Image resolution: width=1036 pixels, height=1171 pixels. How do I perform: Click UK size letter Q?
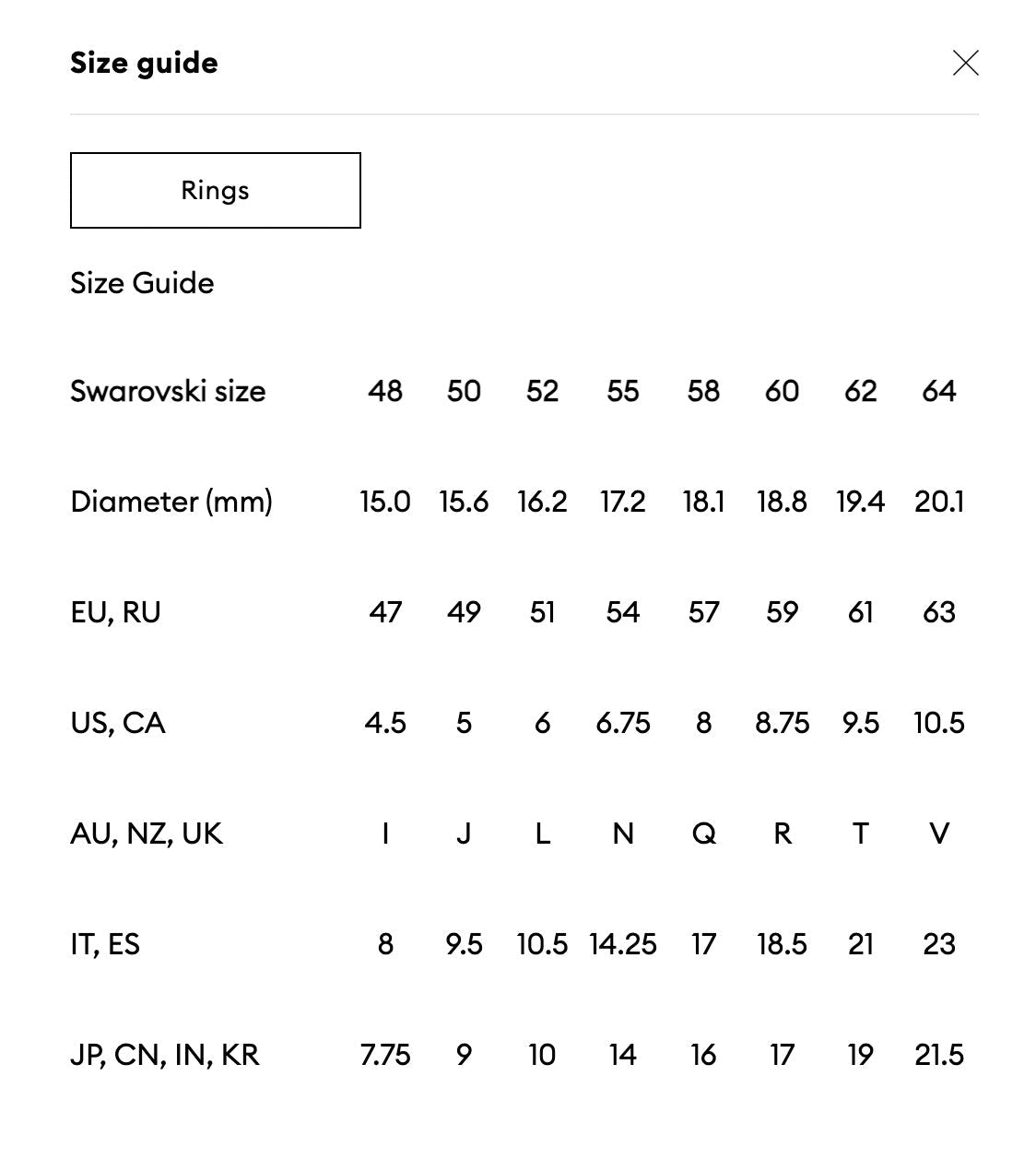(703, 834)
